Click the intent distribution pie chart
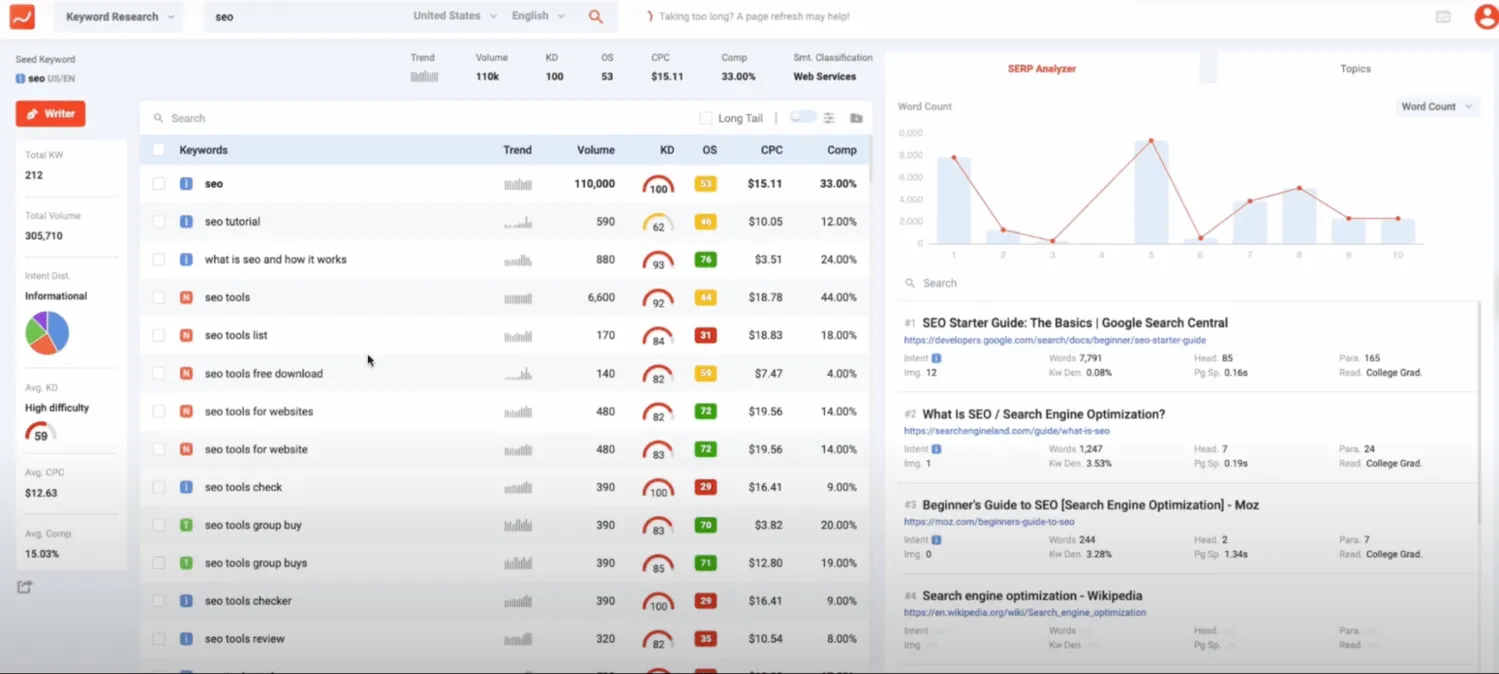This screenshot has width=1499, height=674. [47, 333]
